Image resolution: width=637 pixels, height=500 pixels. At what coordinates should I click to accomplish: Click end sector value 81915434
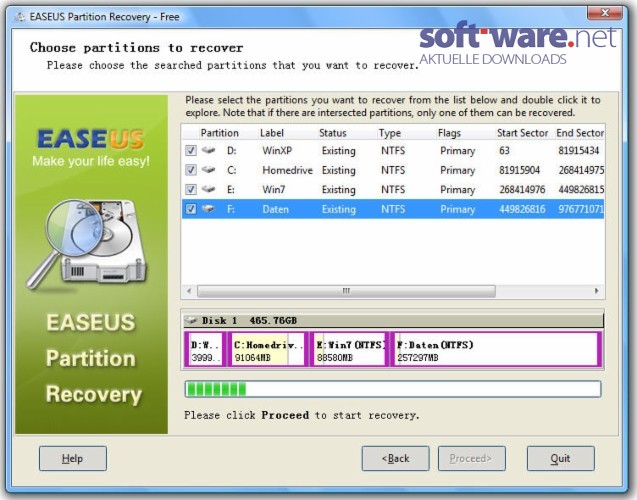point(578,151)
